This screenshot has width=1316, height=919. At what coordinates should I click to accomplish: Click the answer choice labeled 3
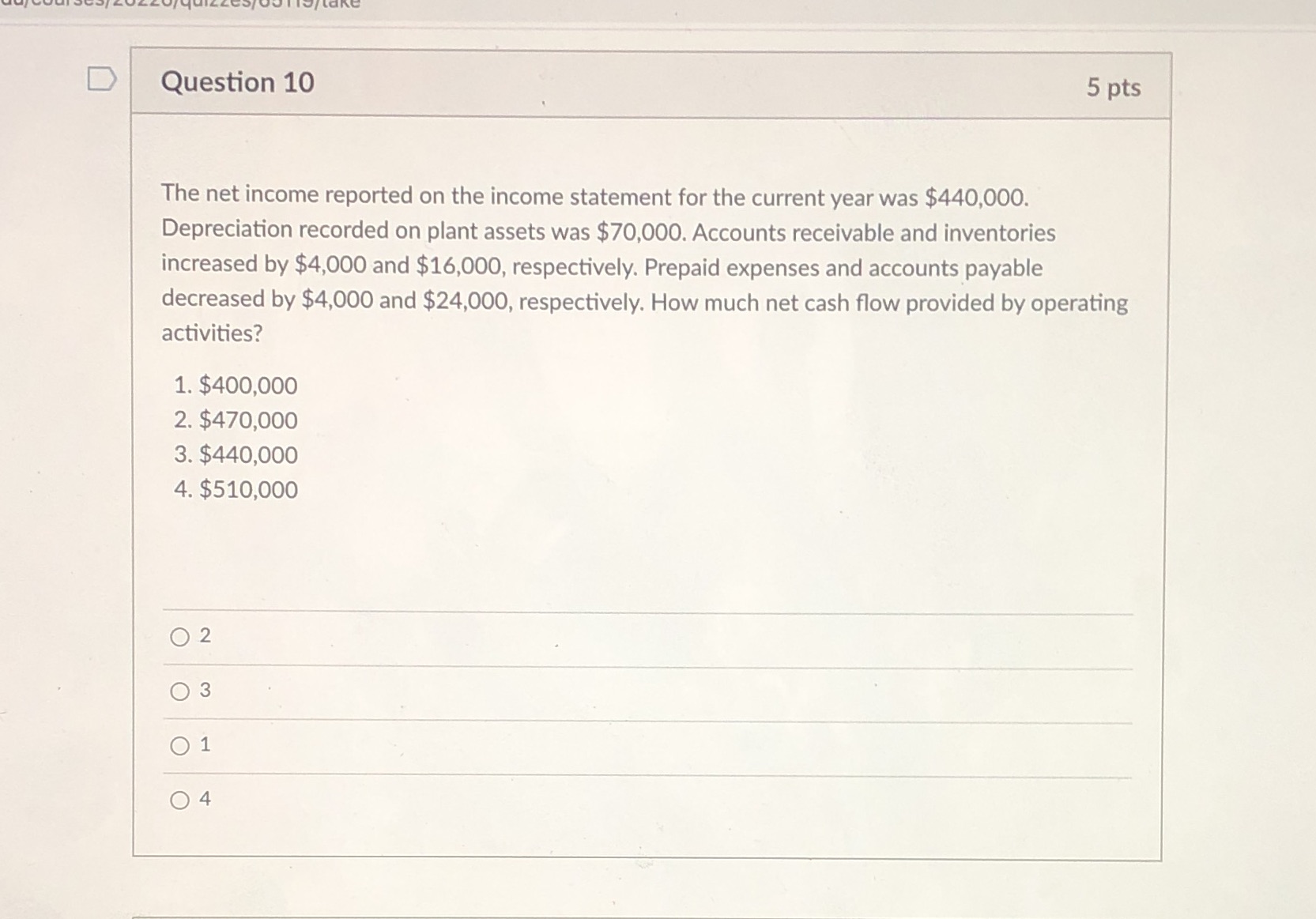(204, 690)
